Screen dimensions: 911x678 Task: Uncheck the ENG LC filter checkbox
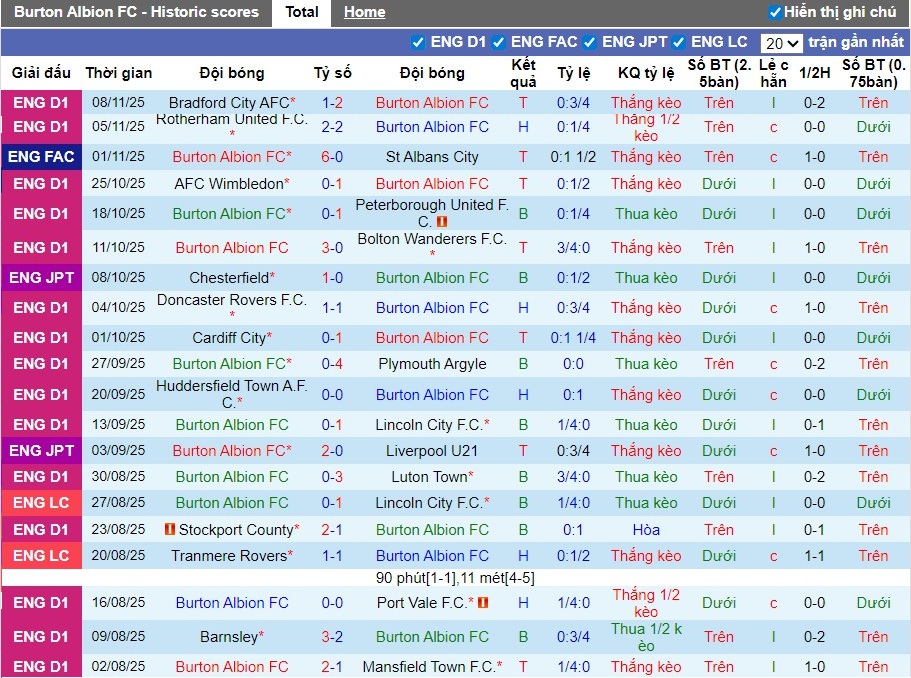(x=678, y=42)
